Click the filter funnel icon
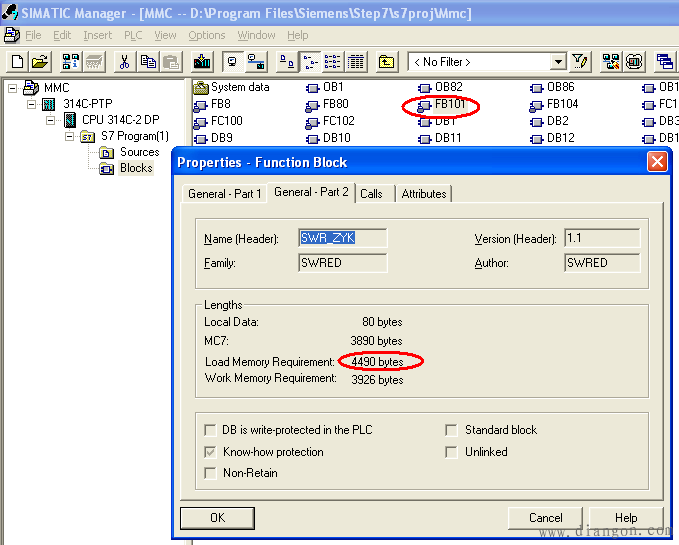 coord(580,62)
